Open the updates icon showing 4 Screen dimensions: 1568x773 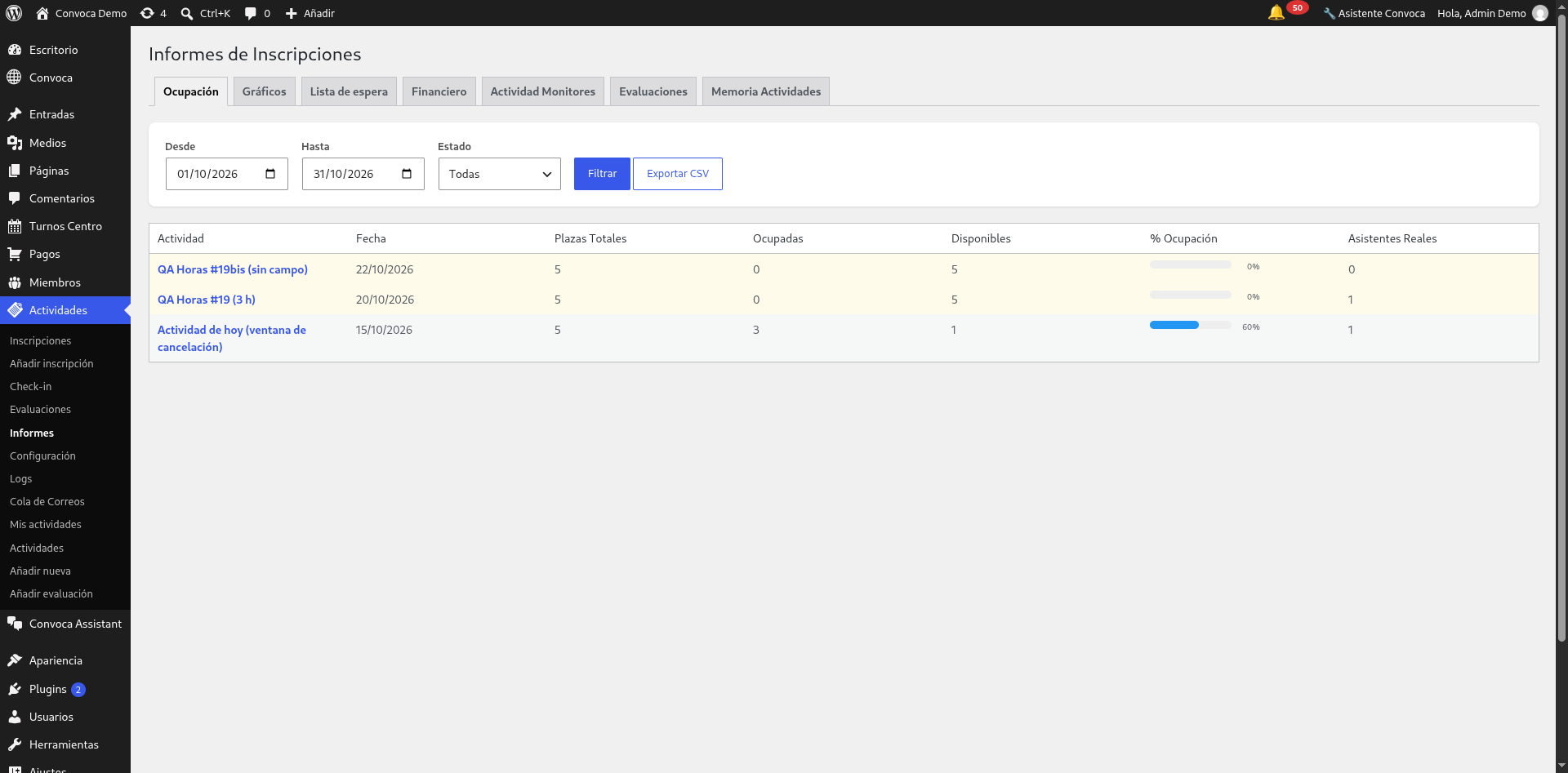pyautogui.click(x=147, y=13)
